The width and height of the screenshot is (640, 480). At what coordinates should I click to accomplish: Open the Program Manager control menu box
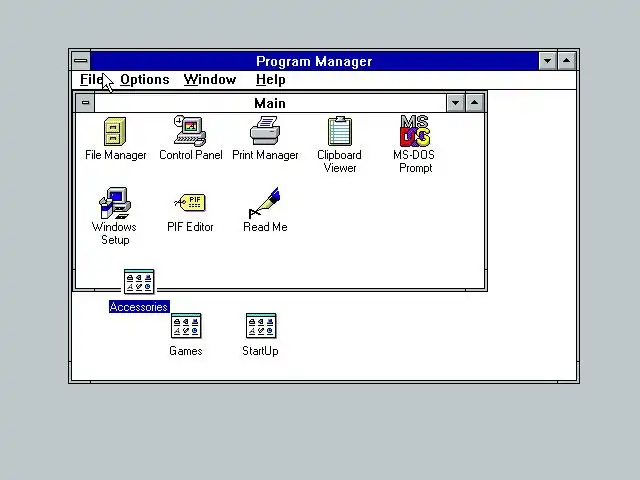point(81,61)
